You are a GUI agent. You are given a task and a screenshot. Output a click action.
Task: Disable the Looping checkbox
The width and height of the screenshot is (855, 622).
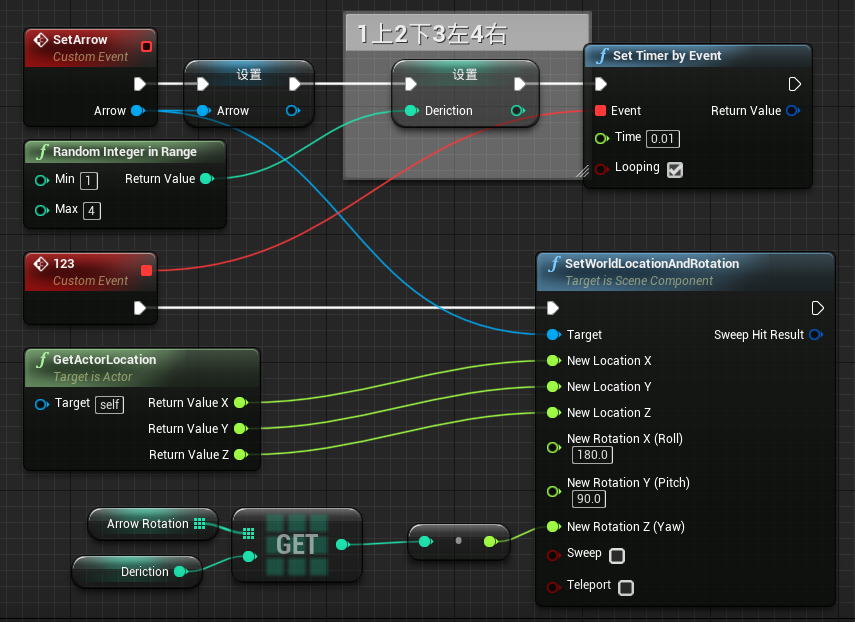point(675,169)
